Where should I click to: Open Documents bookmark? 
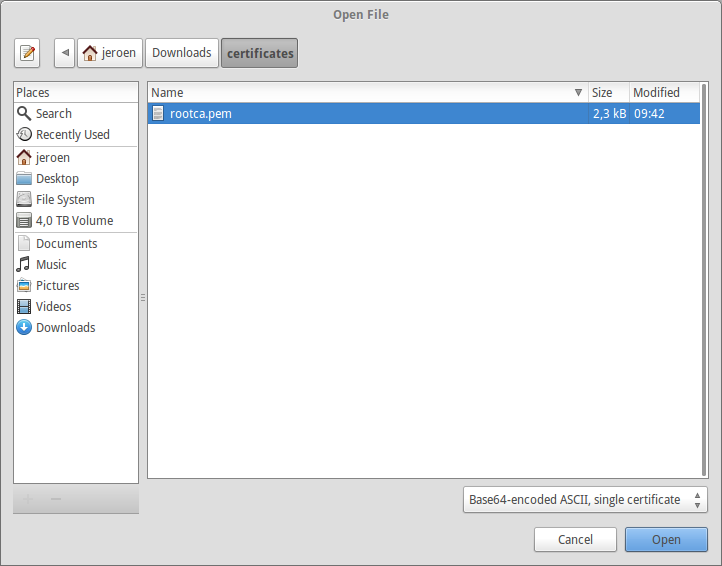[x=76, y=244]
